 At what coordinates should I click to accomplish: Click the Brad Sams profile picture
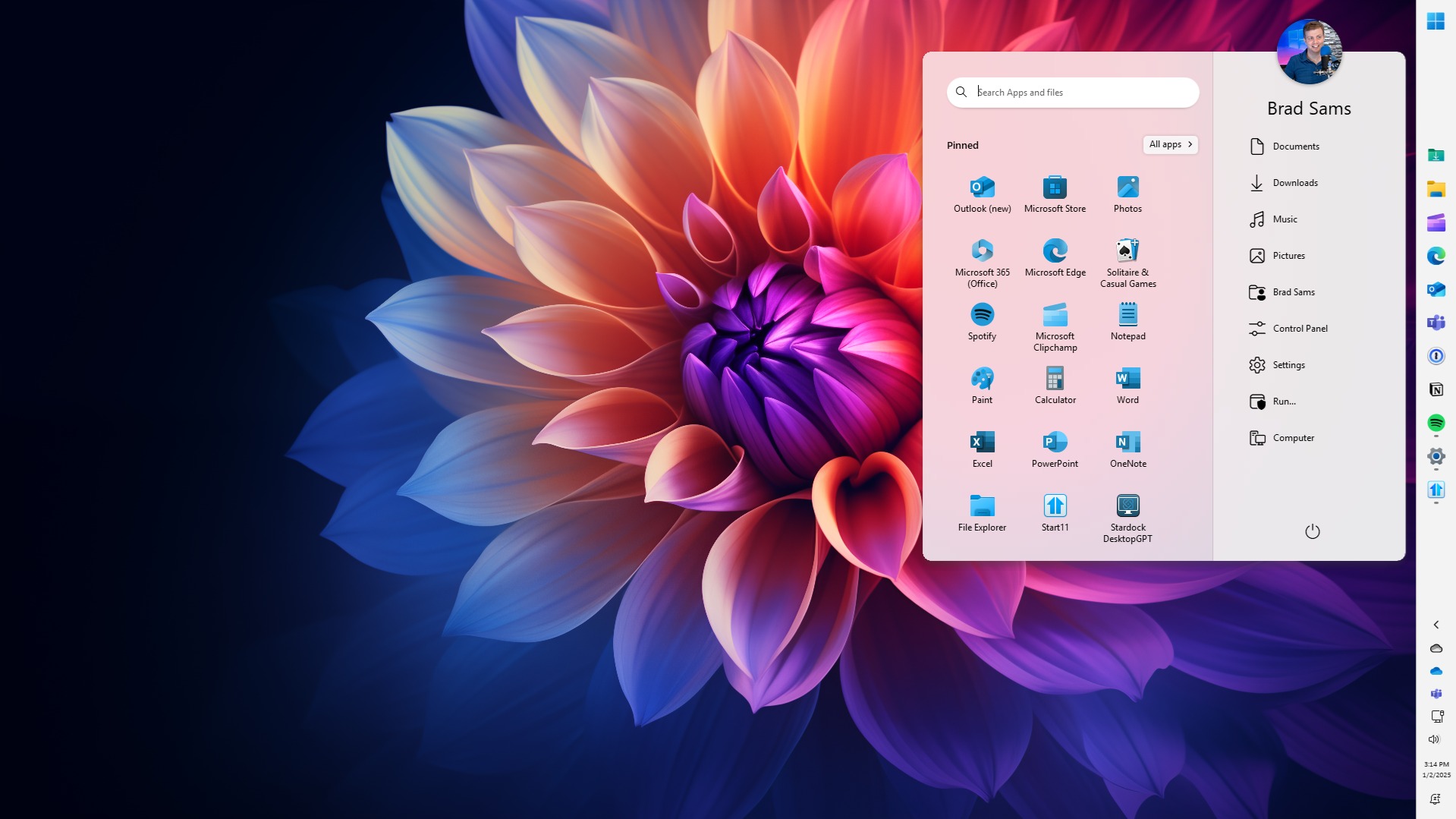coord(1309,52)
